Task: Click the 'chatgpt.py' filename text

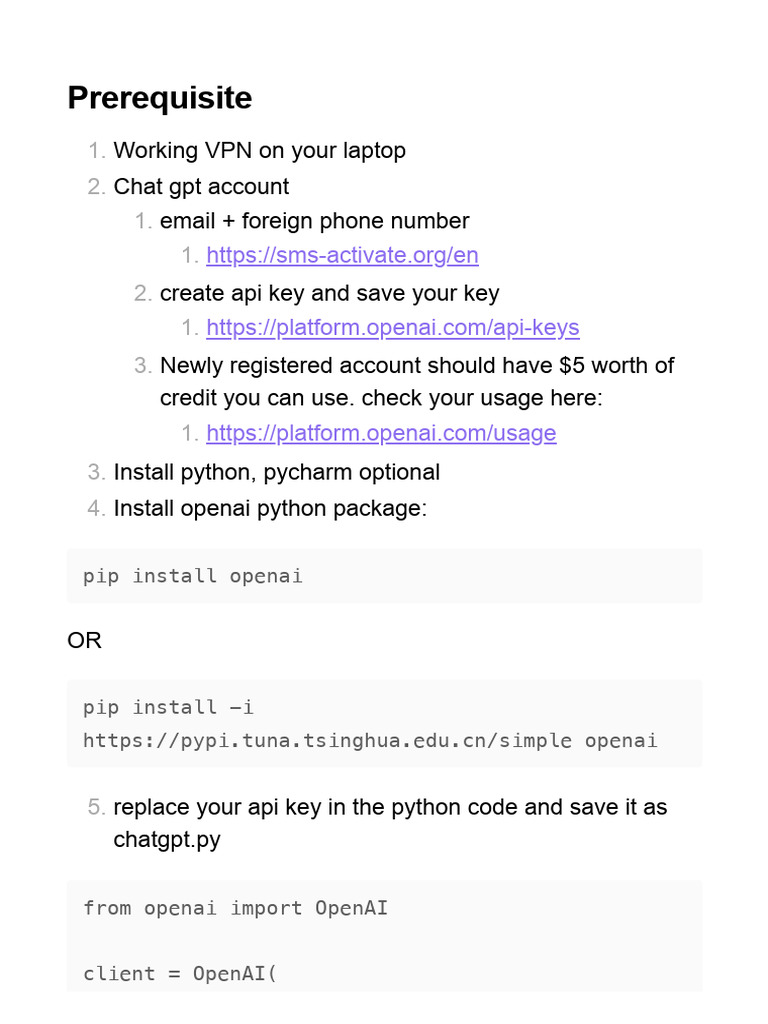Action: [167, 839]
